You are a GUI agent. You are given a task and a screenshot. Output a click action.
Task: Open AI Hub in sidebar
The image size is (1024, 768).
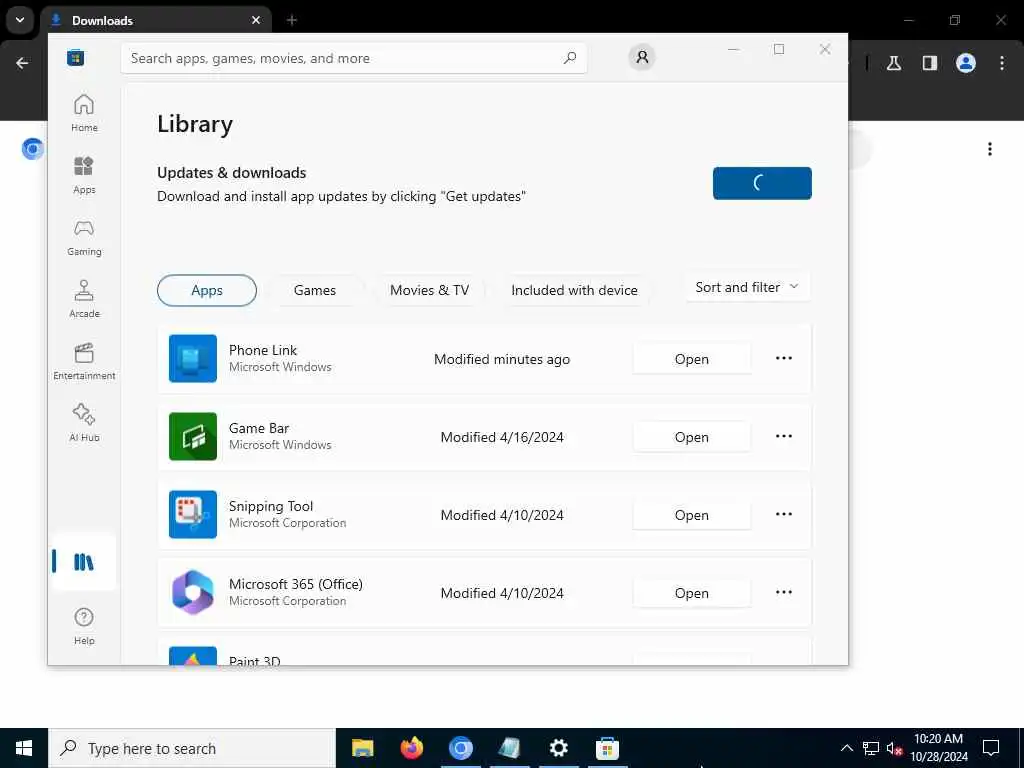[x=84, y=423]
